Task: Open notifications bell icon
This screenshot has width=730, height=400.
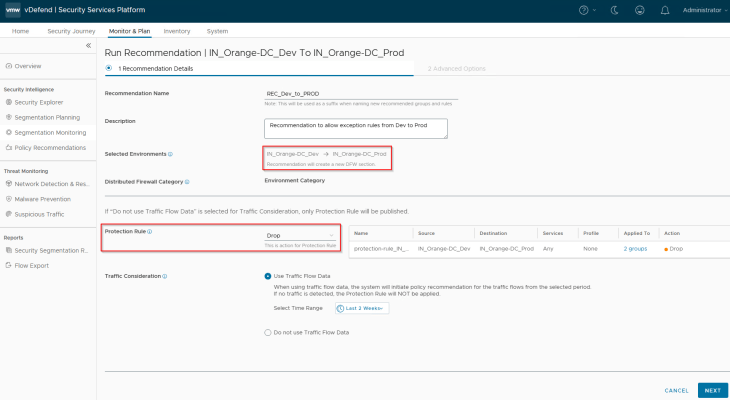Action: [664, 10]
